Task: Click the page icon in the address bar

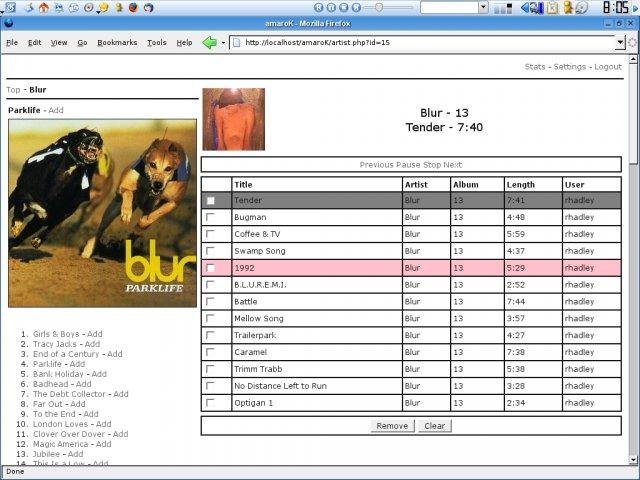Action: pyautogui.click(x=236, y=42)
